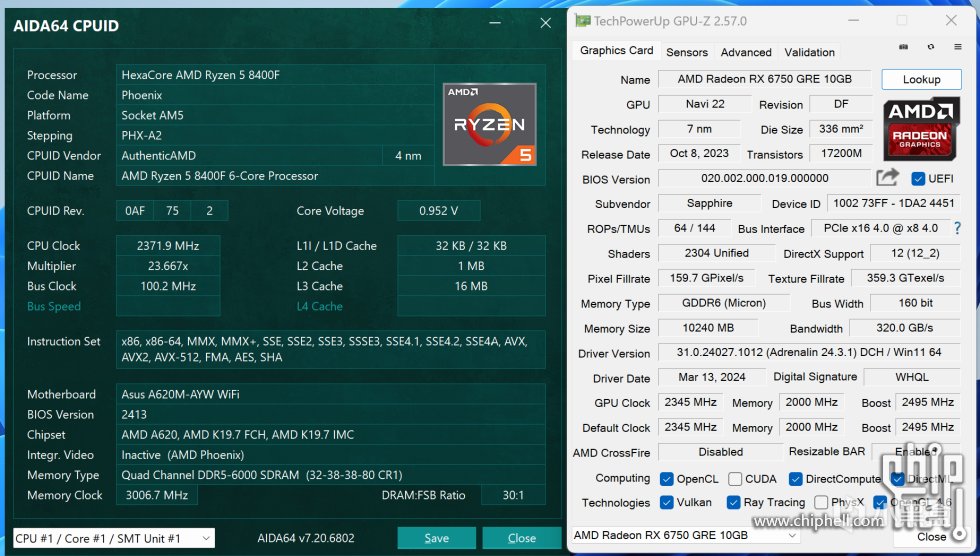Toggle the CUDA checkbox
The image size is (980, 556).
(735, 479)
